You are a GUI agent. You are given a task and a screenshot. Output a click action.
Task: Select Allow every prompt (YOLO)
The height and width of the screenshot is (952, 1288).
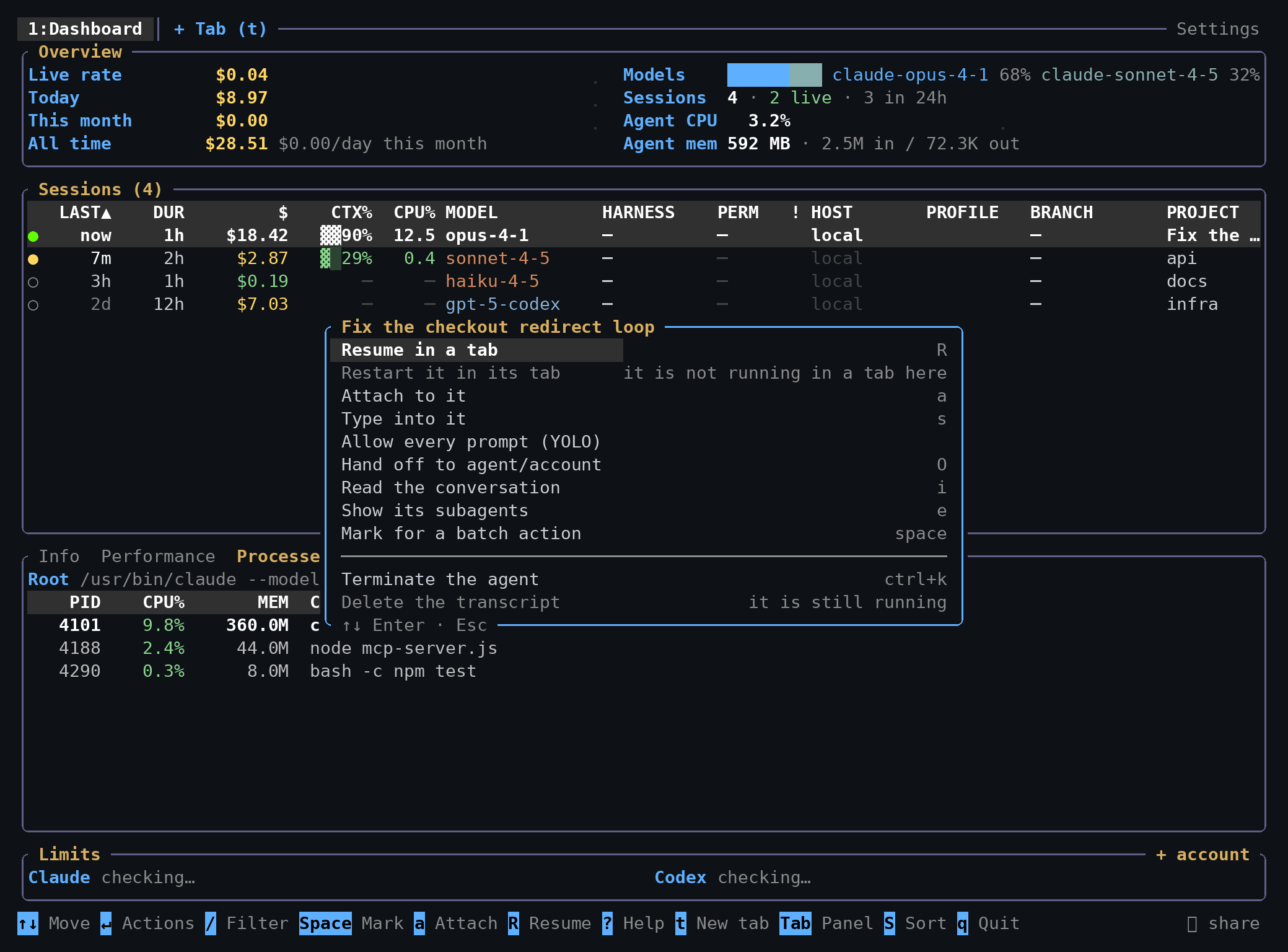644,442
